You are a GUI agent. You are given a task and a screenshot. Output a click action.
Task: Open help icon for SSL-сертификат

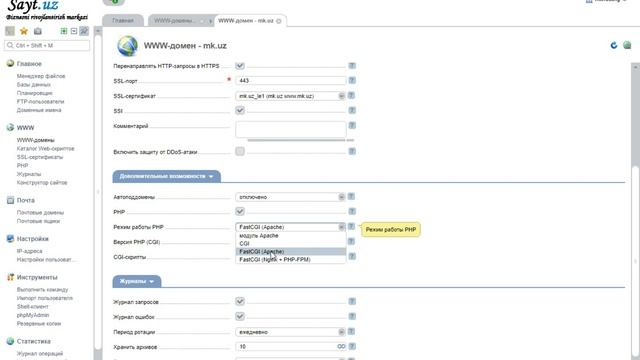pos(352,96)
